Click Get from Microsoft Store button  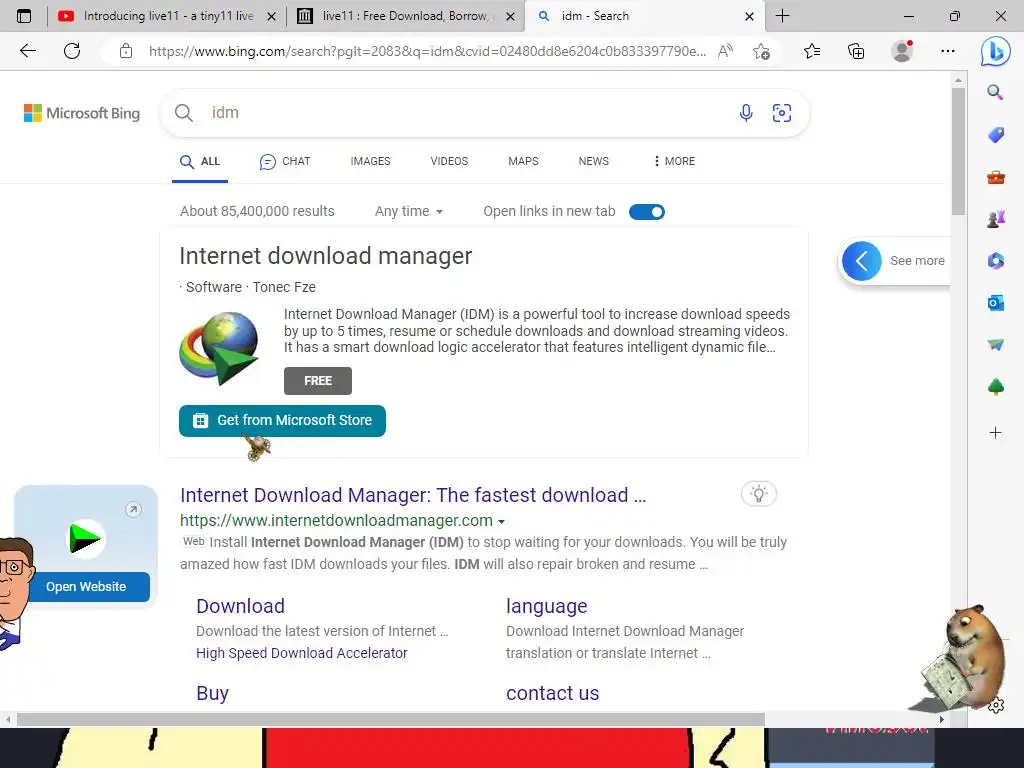click(282, 421)
